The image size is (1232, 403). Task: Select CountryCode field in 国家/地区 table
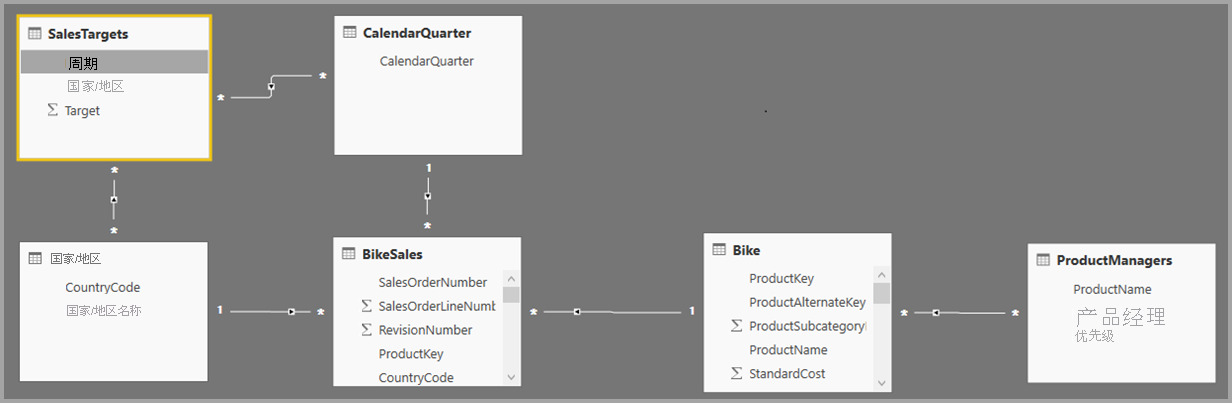pyautogui.click(x=103, y=287)
